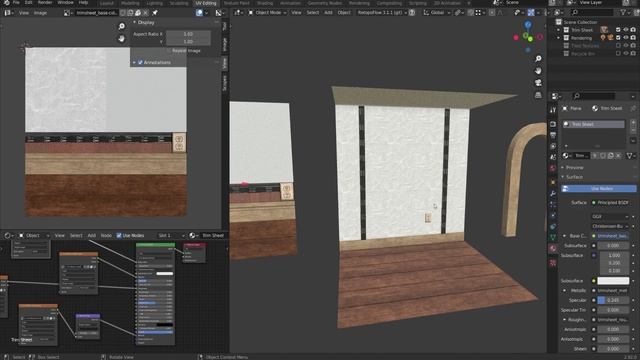Open the Tool properties tab icon

(x=553, y=110)
